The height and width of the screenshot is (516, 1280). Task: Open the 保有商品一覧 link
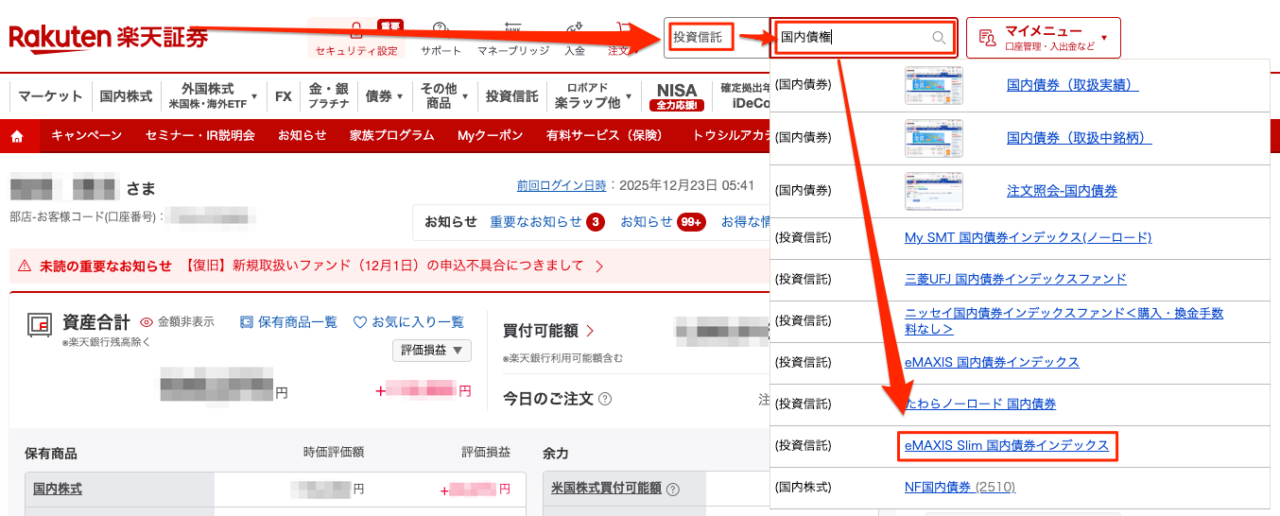point(298,322)
